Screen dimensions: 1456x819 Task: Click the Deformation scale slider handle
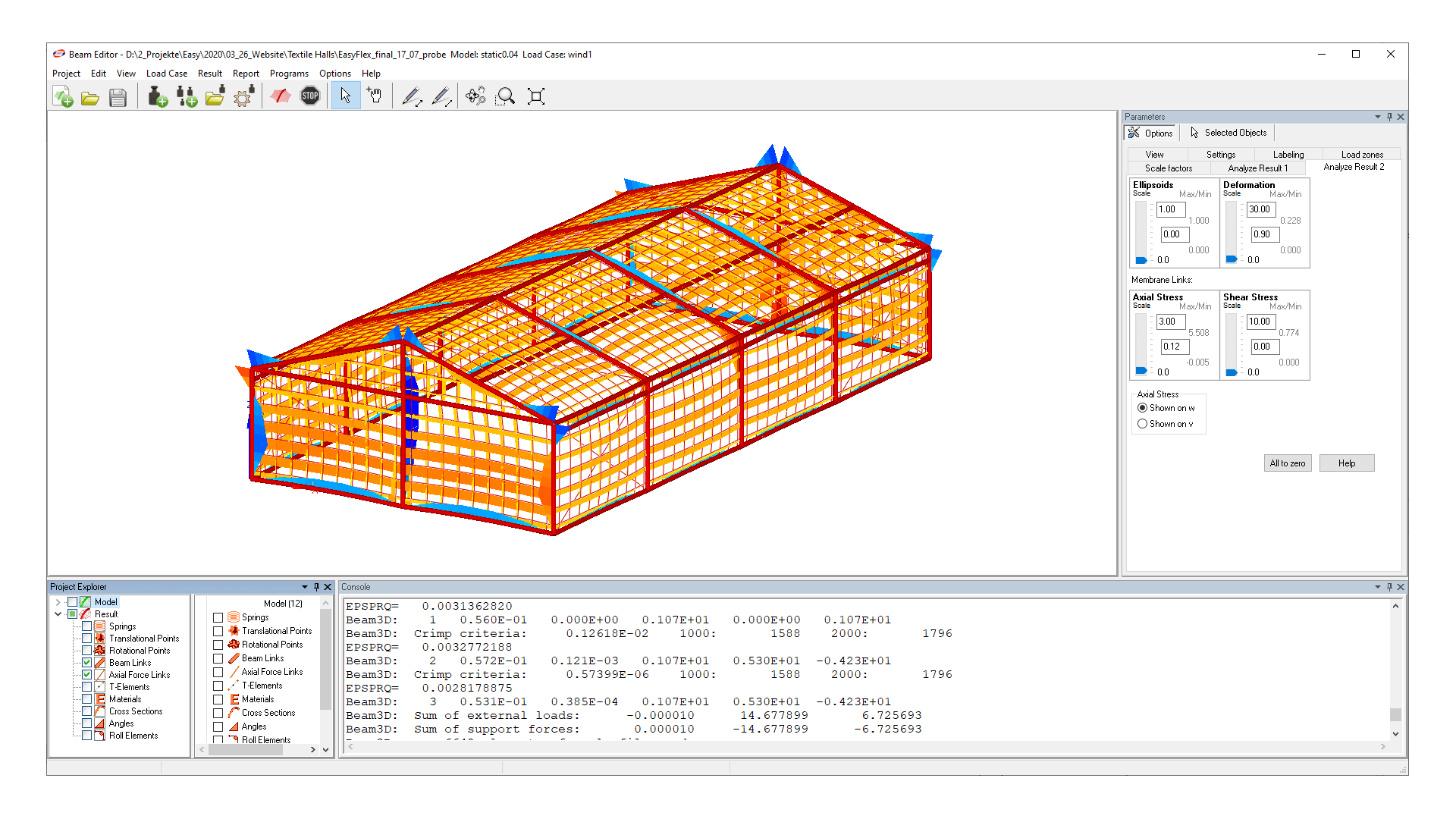[1232, 259]
